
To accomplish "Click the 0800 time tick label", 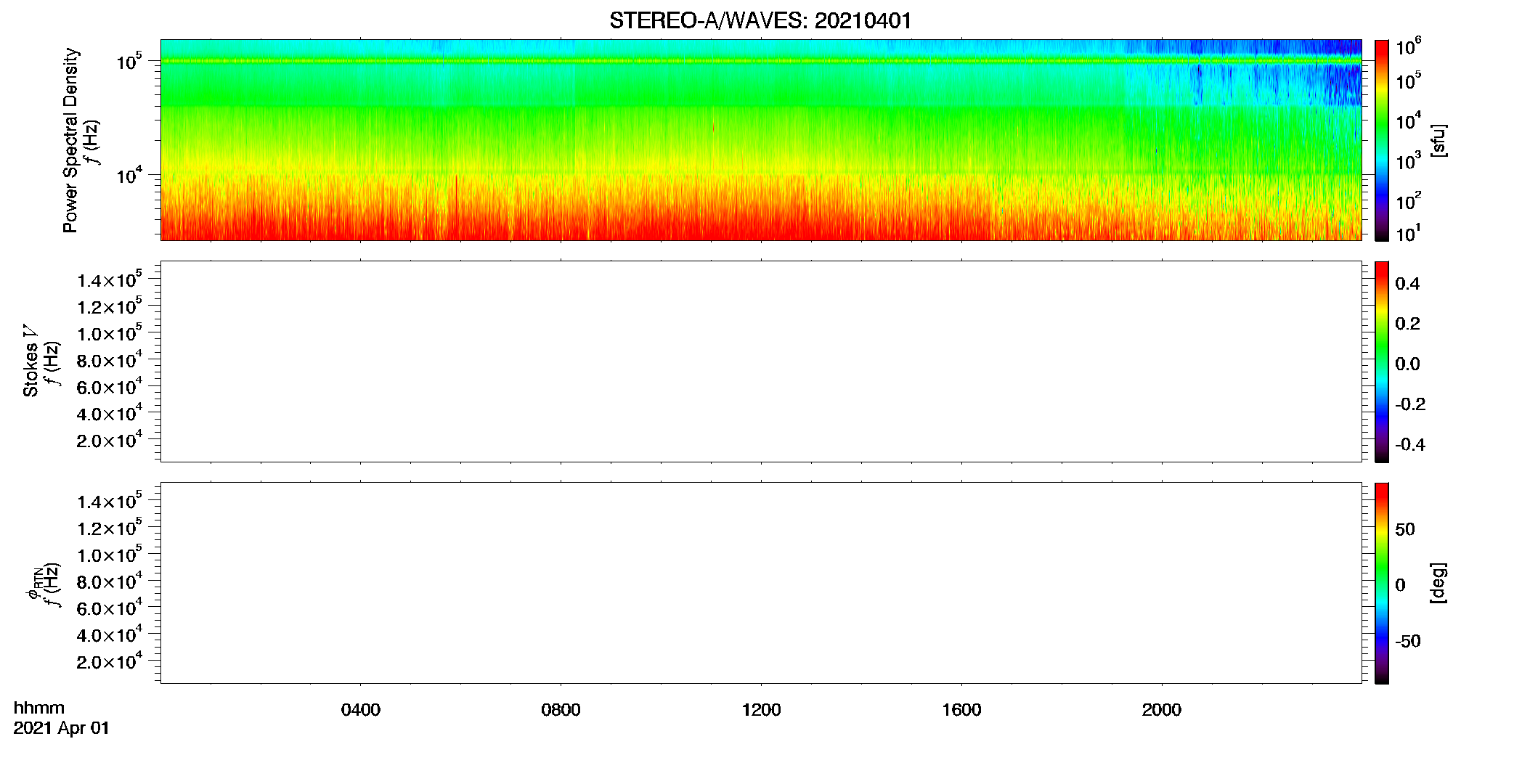I will click(561, 710).
